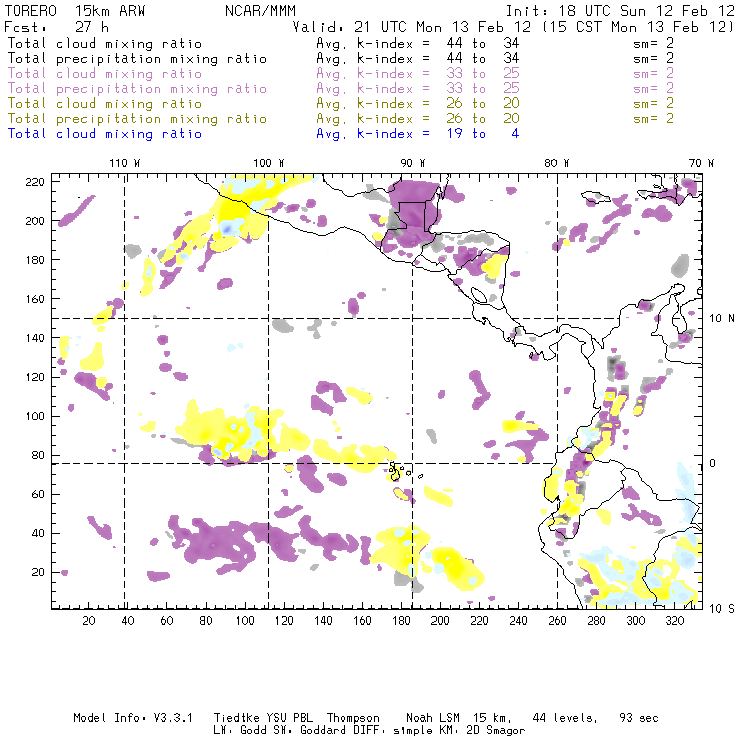Screen dimensions: 740x740
Task: Click the "260" label on the horizontal axis
Action: (557, 621)
